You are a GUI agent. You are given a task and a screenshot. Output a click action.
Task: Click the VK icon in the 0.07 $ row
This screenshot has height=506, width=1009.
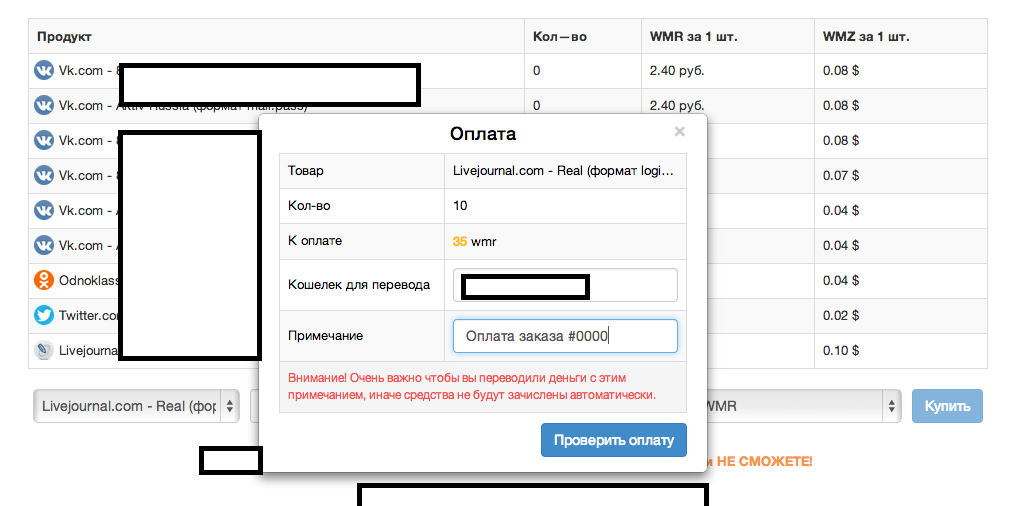pyautogui.click(x=44, y=175)
